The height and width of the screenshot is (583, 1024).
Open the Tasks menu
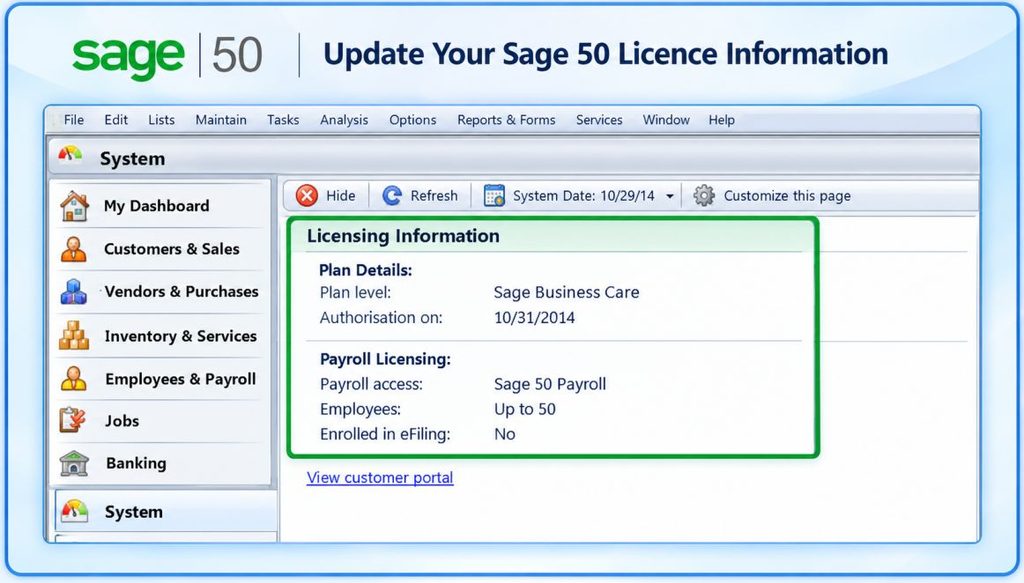point(283,119)
